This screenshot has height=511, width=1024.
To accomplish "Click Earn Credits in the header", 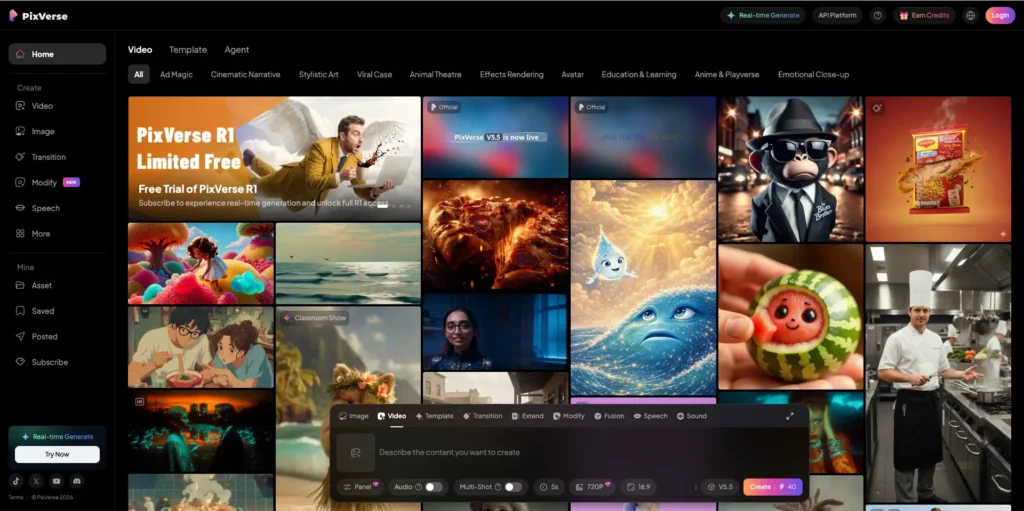I will click(924, 16).
